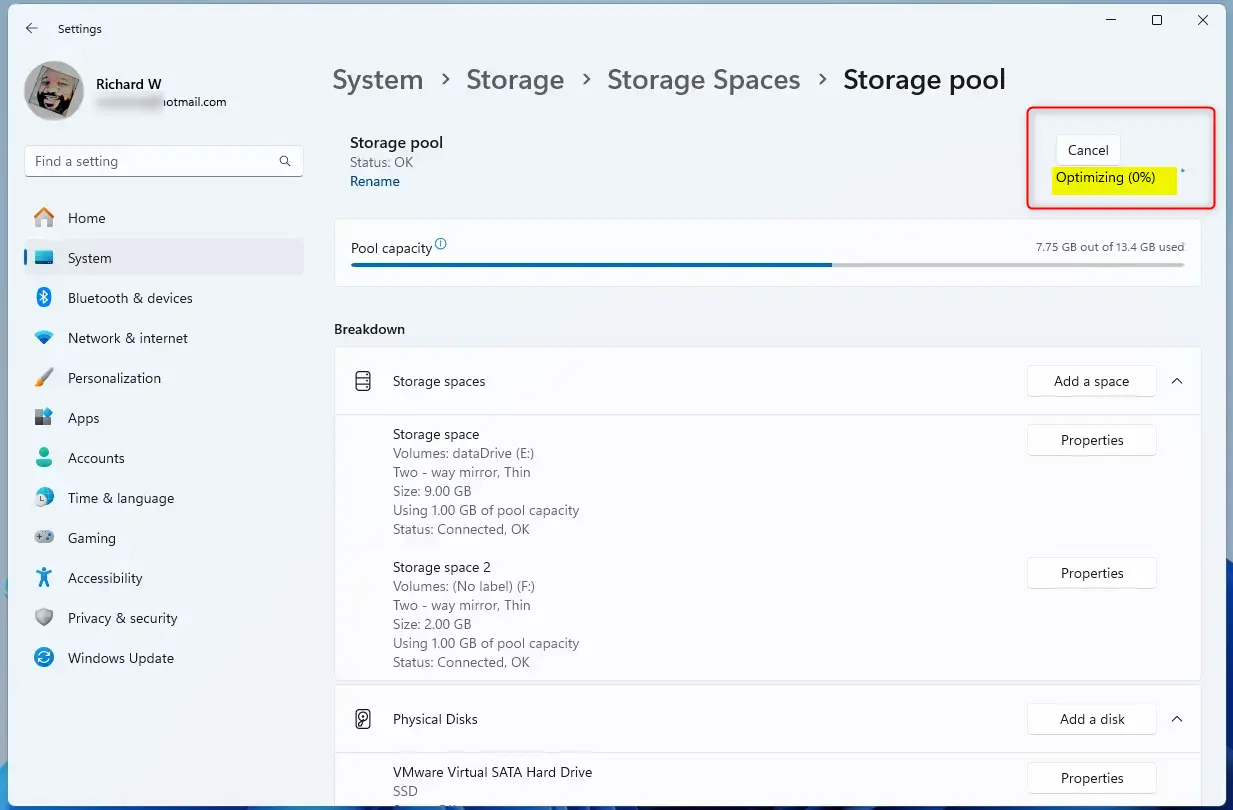Click the Home icon in the sidebar
Viewport: 1233px width, 810px height.
[x=44, y=218]
